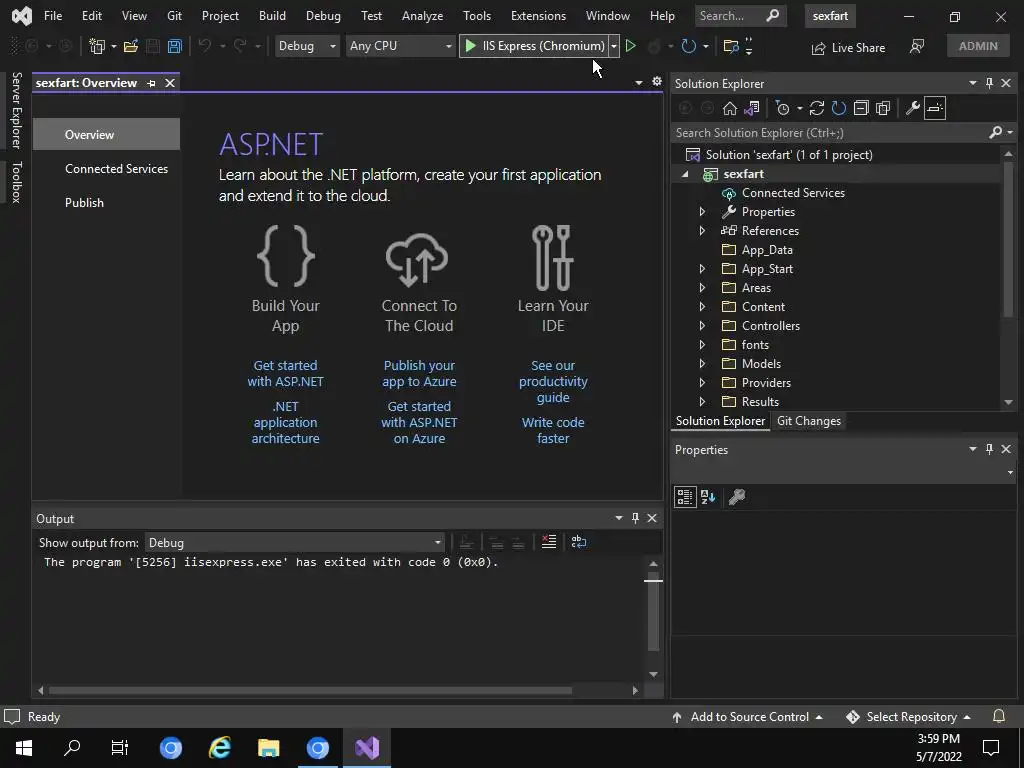Click Show All Files icon in Solution Explorer
Screen dimensions: 1024x768
point(883,108)
